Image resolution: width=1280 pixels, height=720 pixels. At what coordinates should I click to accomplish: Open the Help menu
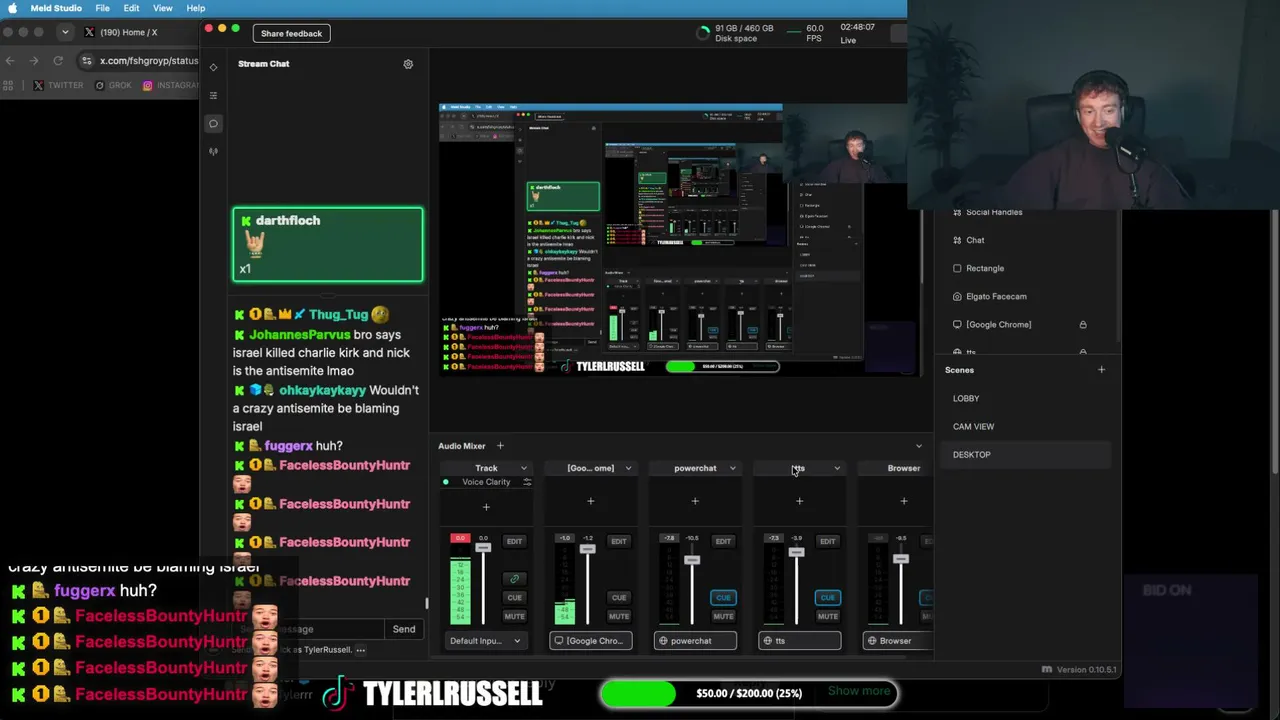click(x=196, y=8)
